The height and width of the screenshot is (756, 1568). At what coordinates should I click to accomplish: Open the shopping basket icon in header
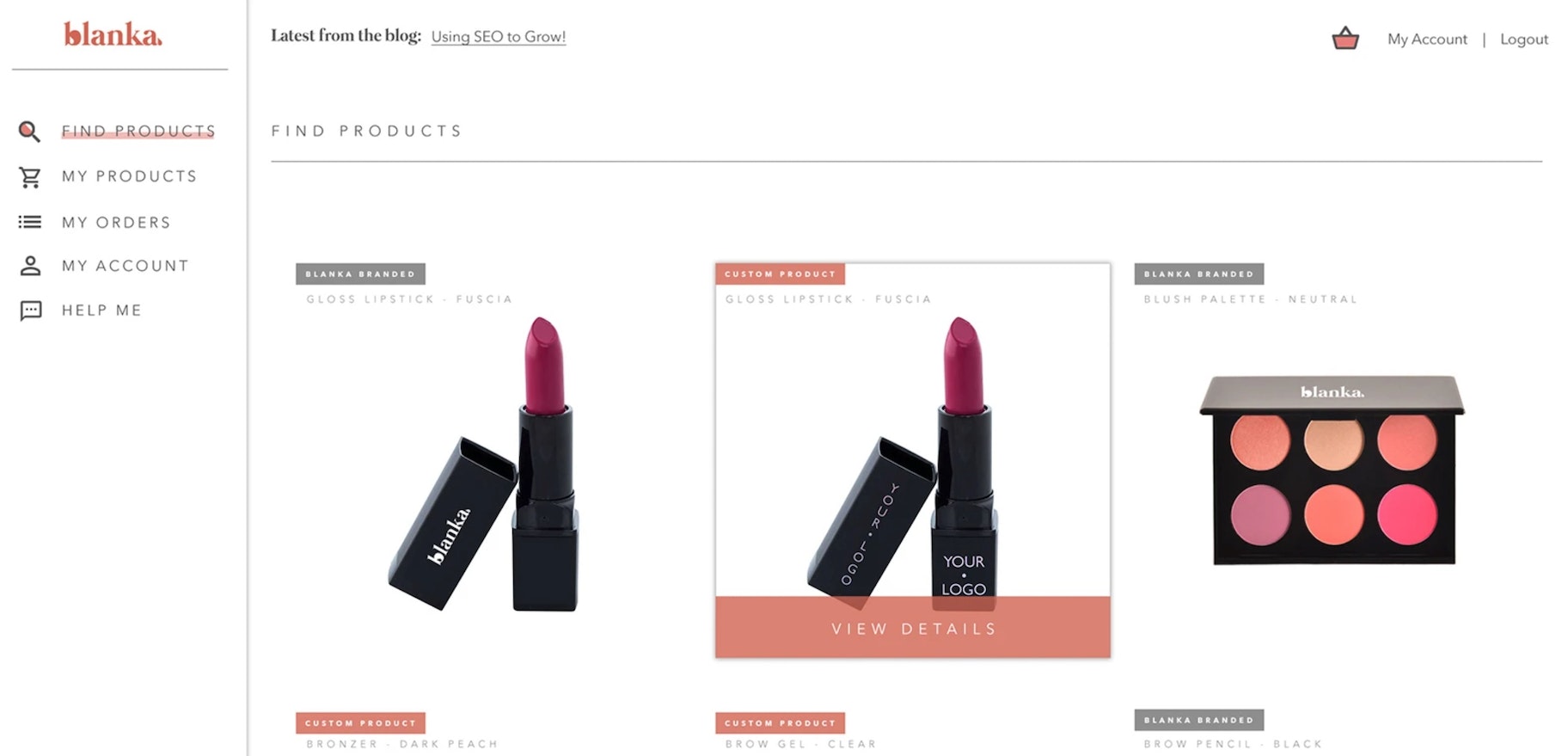tap(1345, 39)
